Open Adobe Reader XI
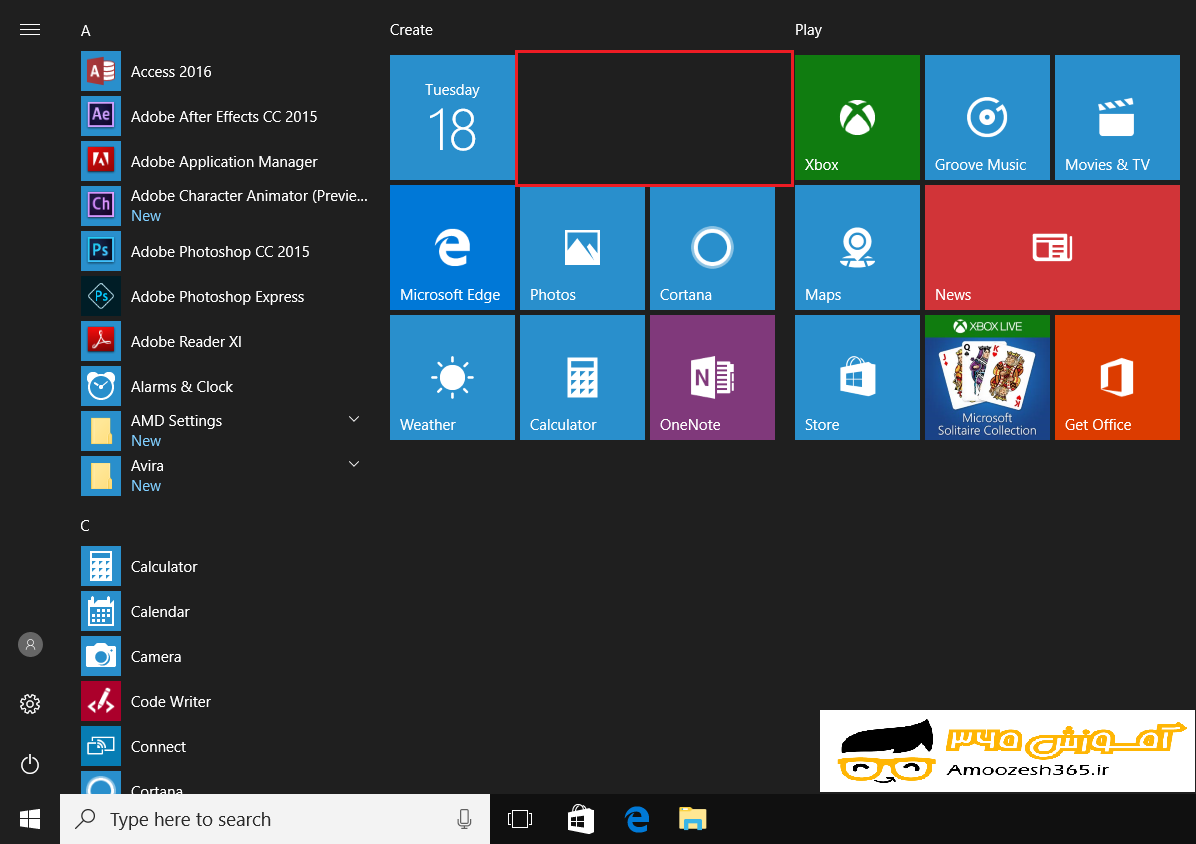Screen dimensions: 1196x844 coord(223,342)
